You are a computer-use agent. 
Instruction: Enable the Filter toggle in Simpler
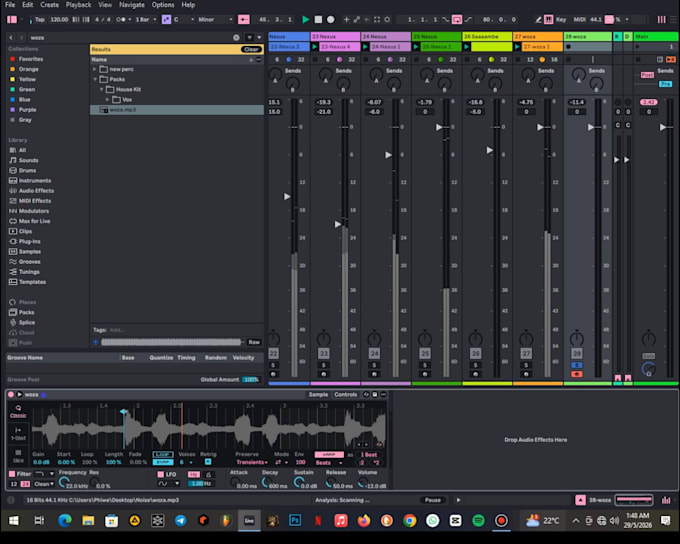point(12,474)
